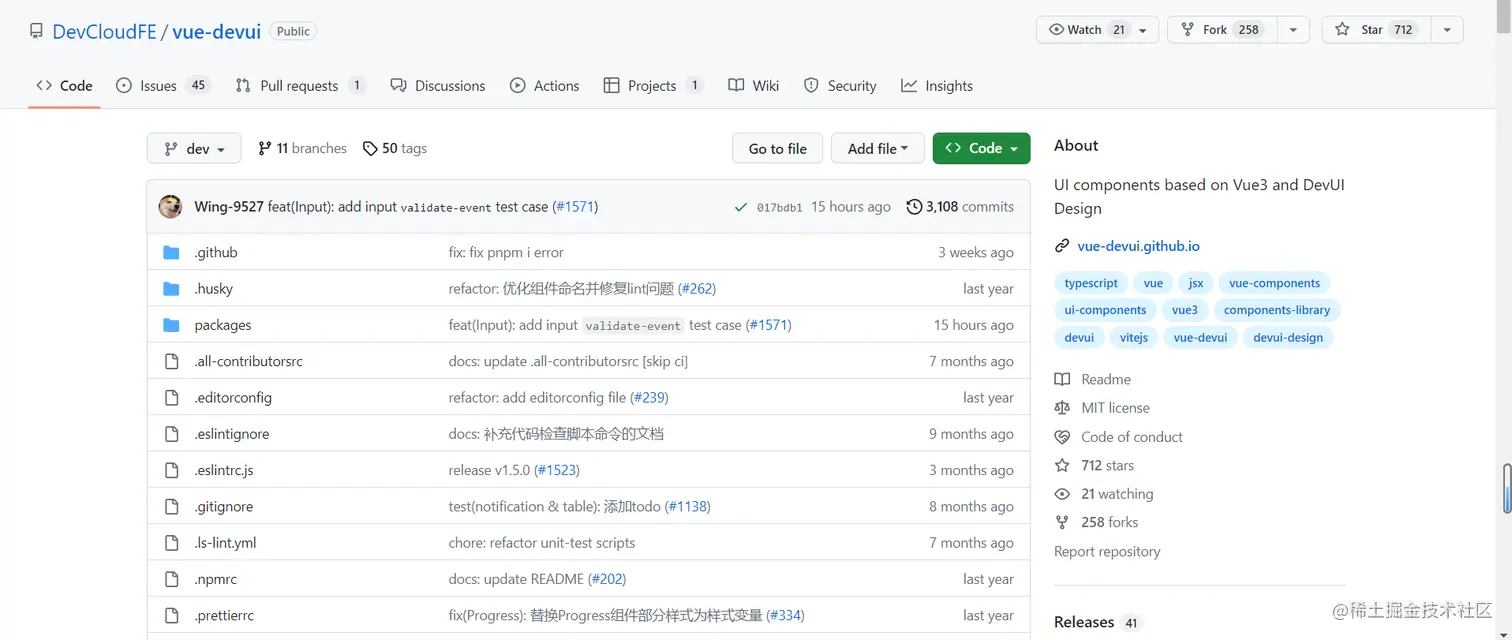
Task: Click the star icon beside 712 stars
Action: 1062,466
